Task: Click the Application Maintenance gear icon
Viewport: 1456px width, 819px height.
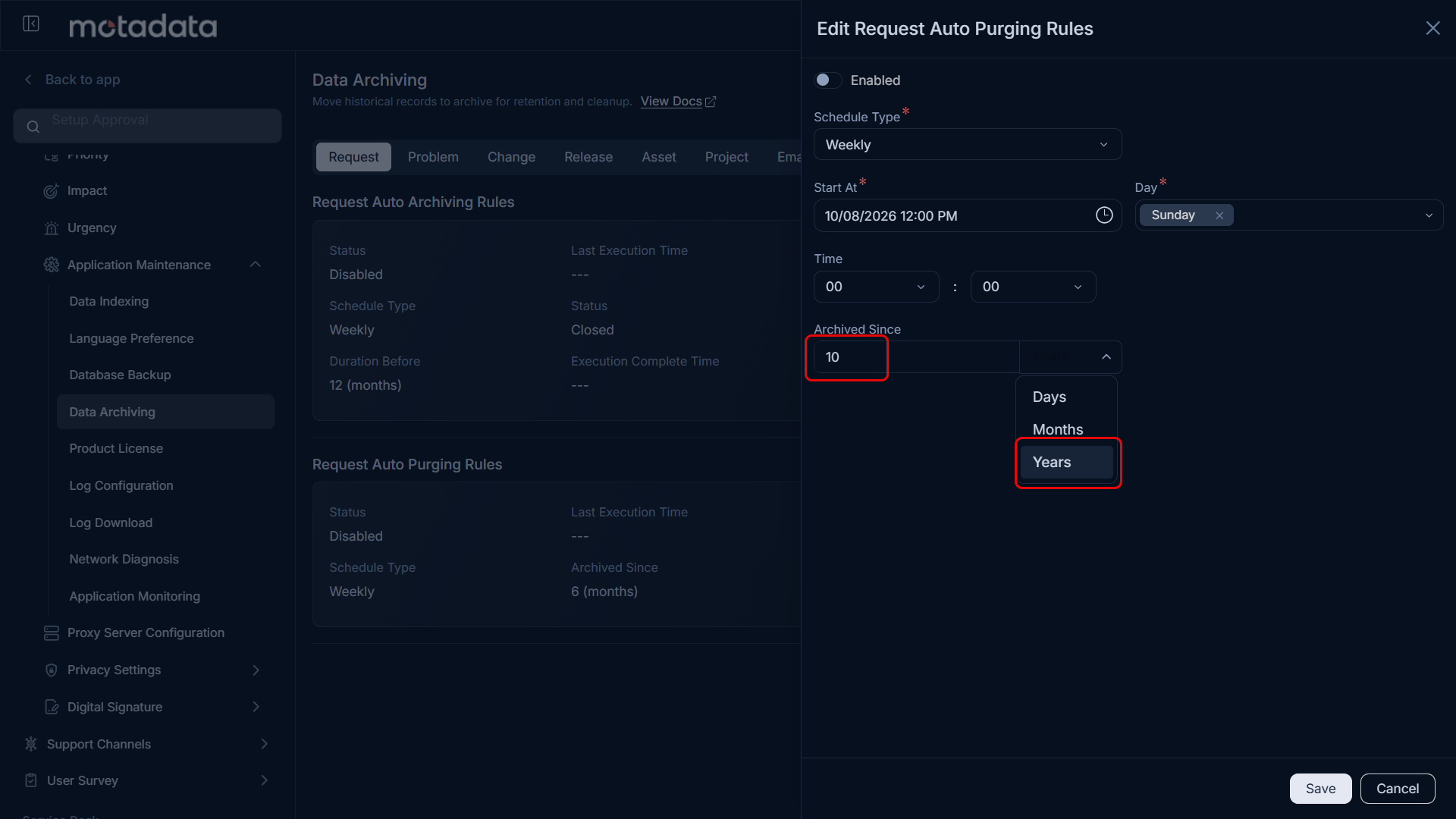Action: (51, 265)
